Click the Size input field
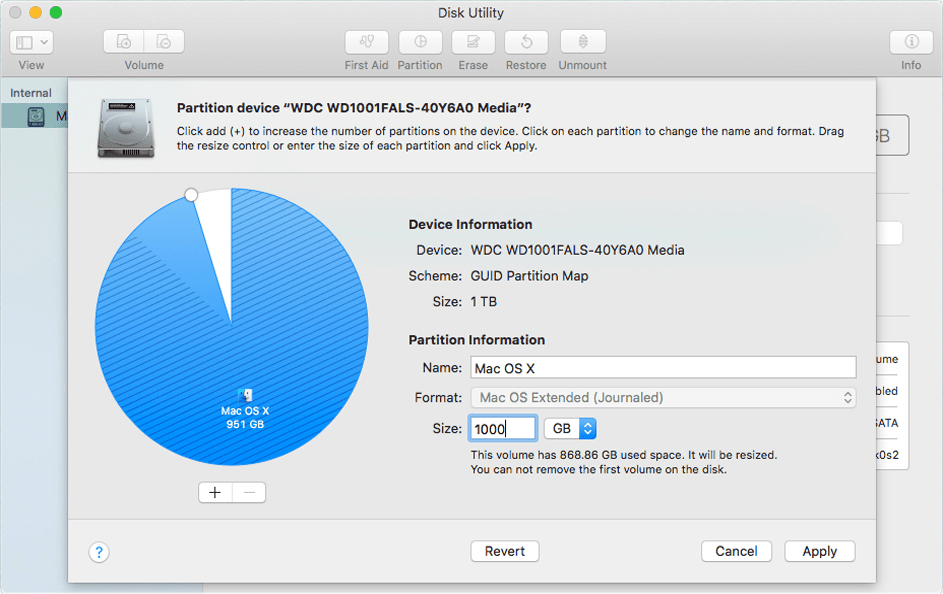The width and height of the screenshot is (943, 594). point(502,428)
